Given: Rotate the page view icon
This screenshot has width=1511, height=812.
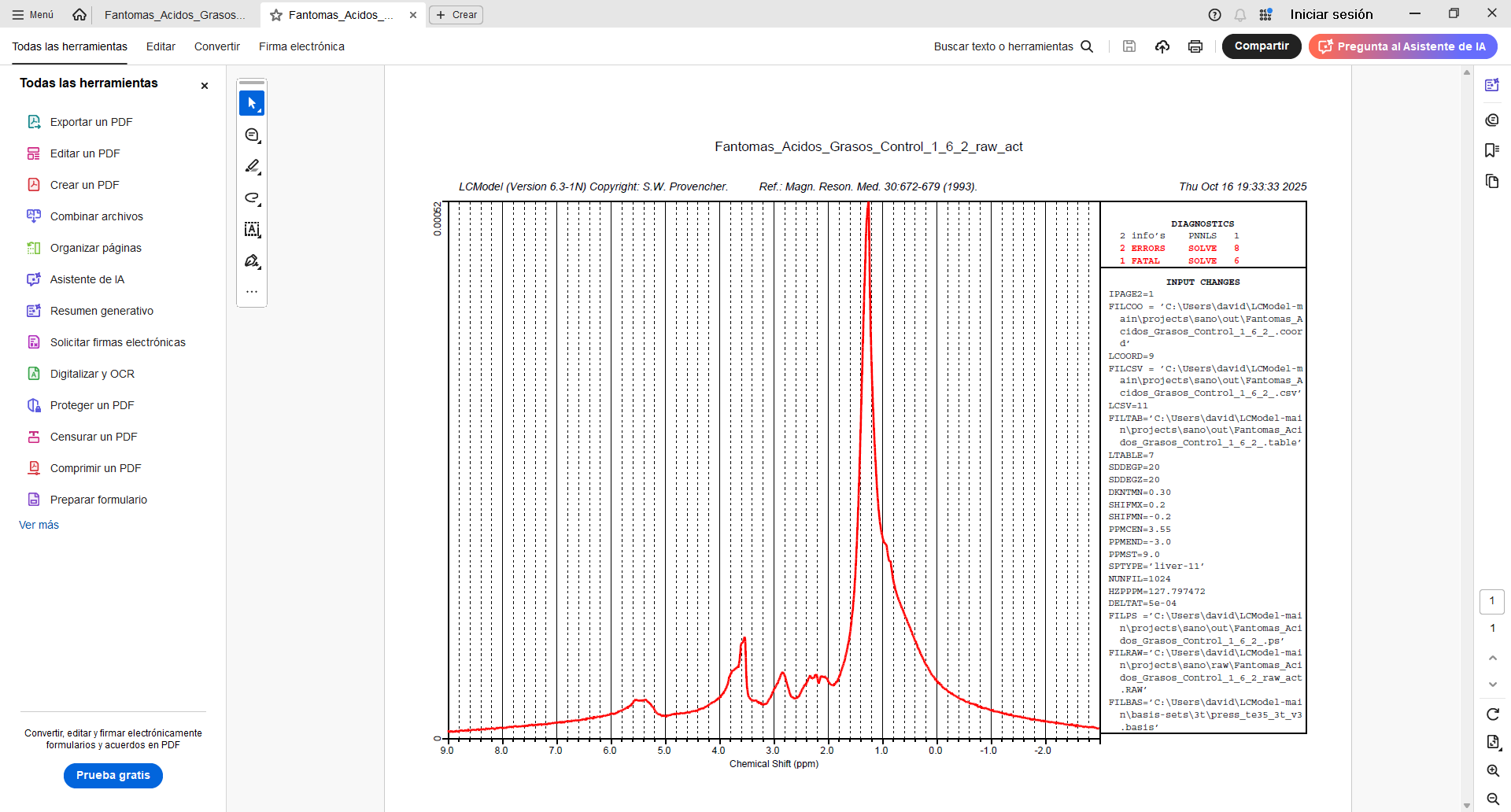Looking at the screenshot, I should click(x=1492, y=714).
